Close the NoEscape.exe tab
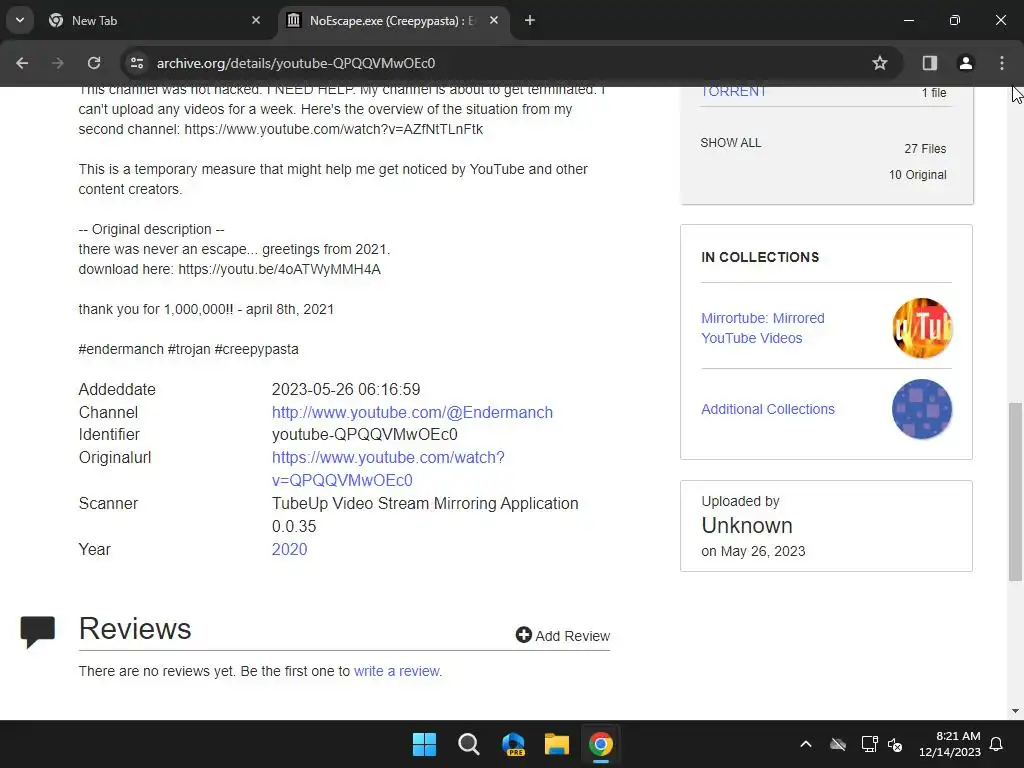This screenshot has width=1024, height=768. (494, 20)
